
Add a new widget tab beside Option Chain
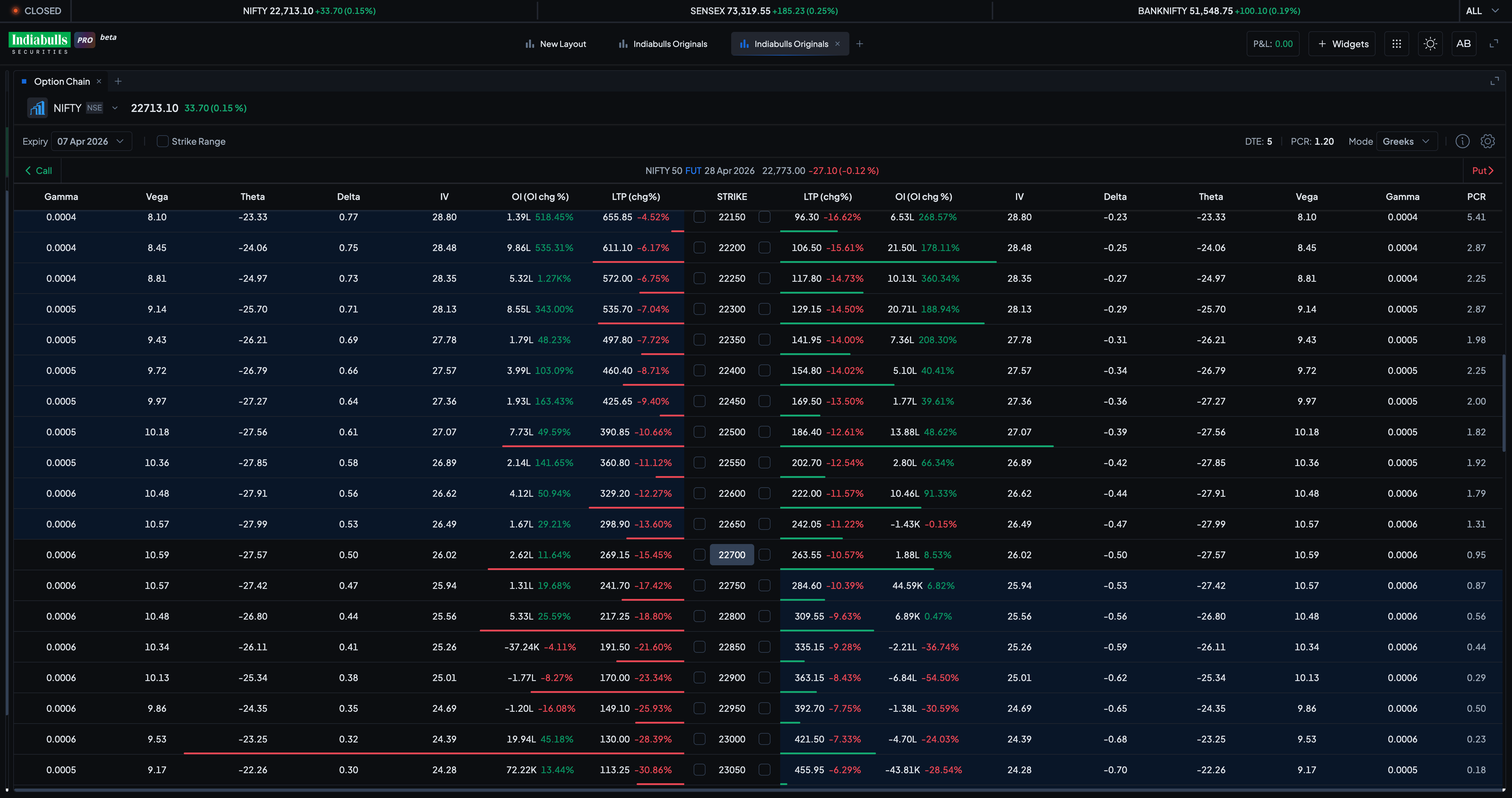[118, 82]
